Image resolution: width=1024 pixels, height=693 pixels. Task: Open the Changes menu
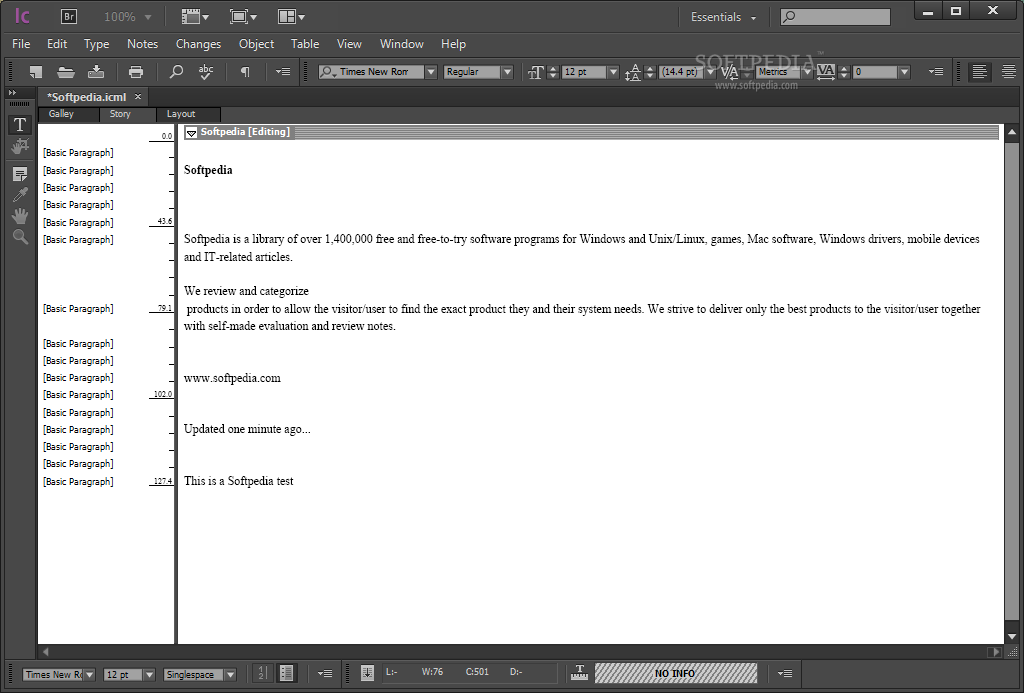click(x=198, y=44)
